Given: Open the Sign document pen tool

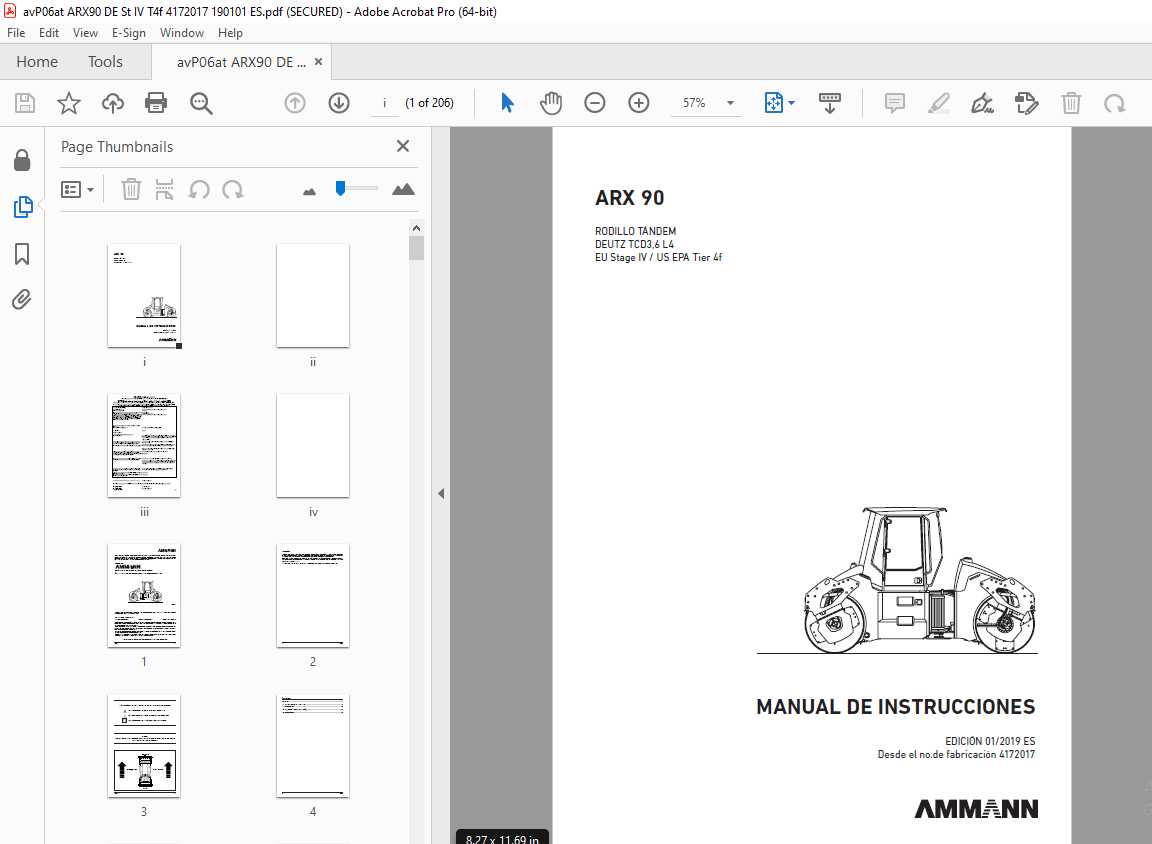Looking at the screenshot, I should [x=982, y=103].
